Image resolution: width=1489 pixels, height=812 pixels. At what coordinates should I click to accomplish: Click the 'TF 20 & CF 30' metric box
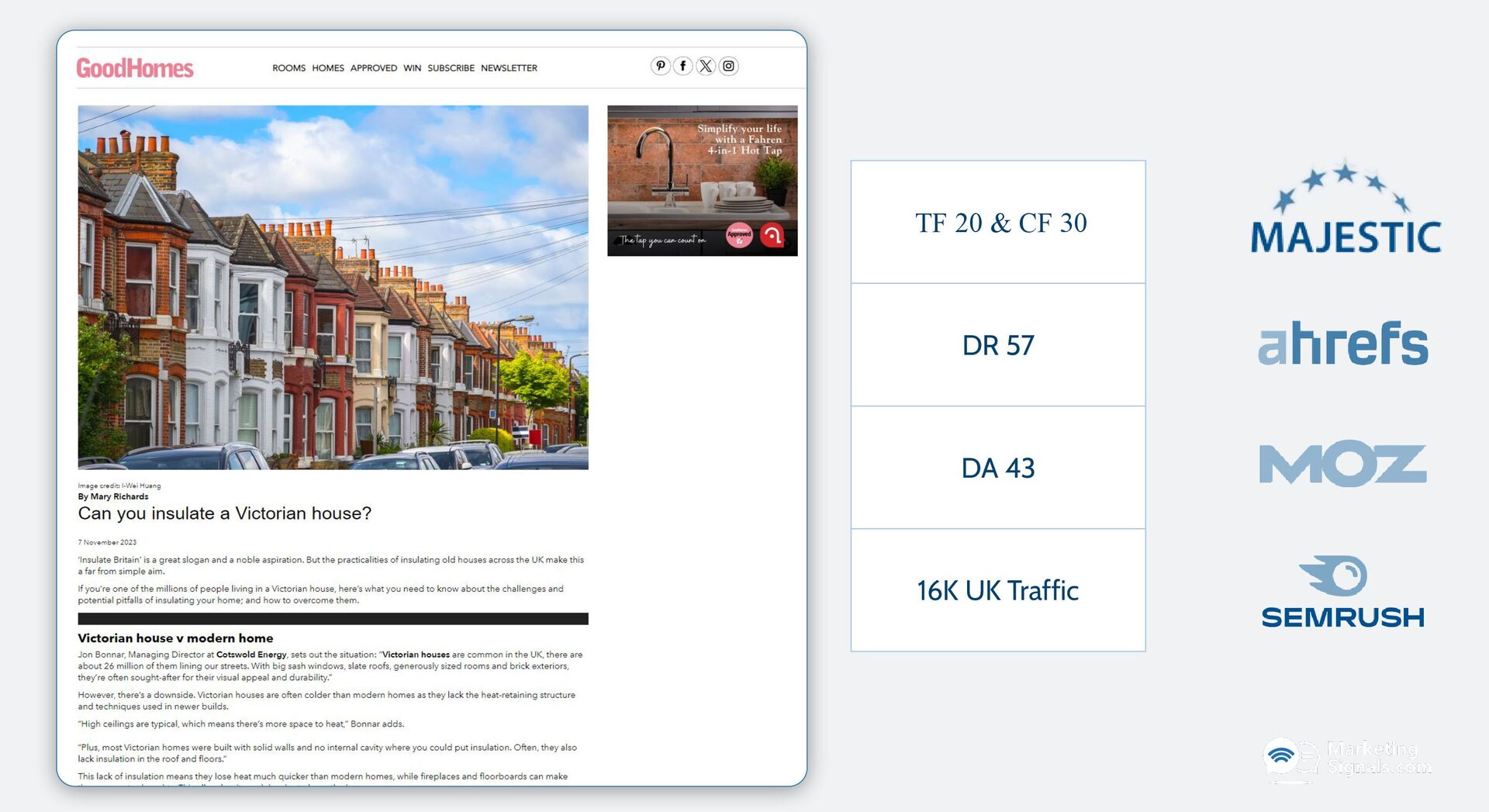click(x=998, y=222)
